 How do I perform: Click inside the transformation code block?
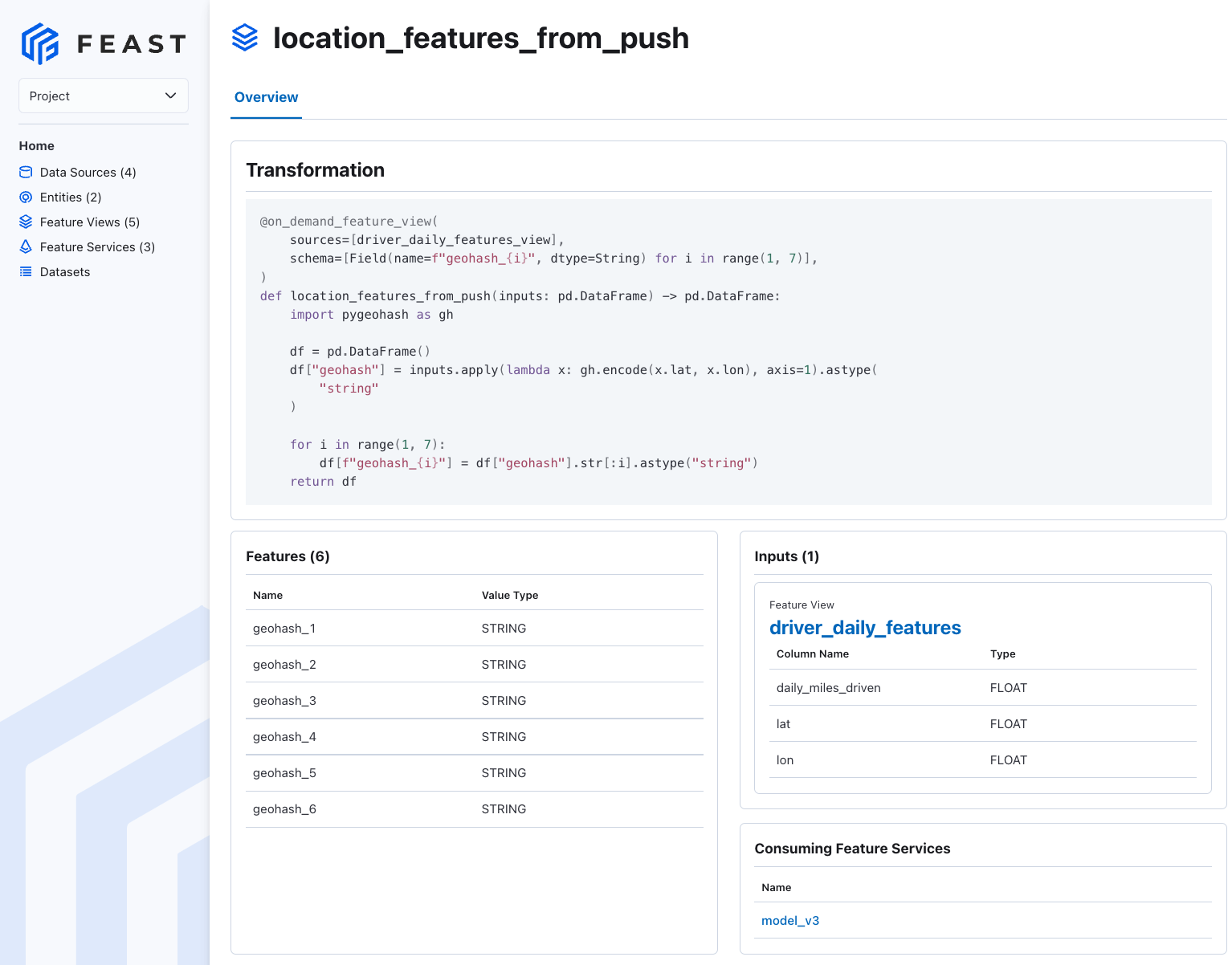[x=728, y=352]
